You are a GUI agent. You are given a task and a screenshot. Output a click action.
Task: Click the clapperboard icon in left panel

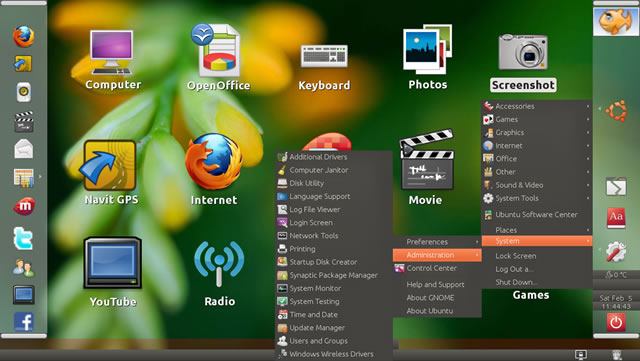pyautogui.click(x=24, y=121)
